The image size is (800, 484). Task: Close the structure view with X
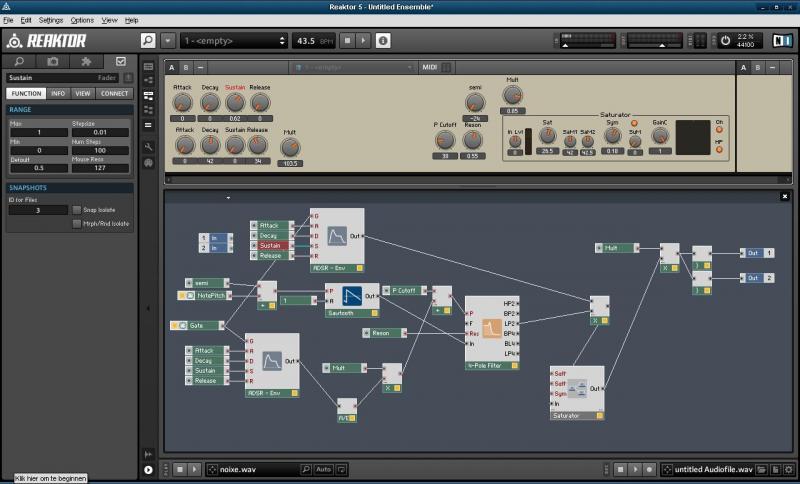pos(785,196)
